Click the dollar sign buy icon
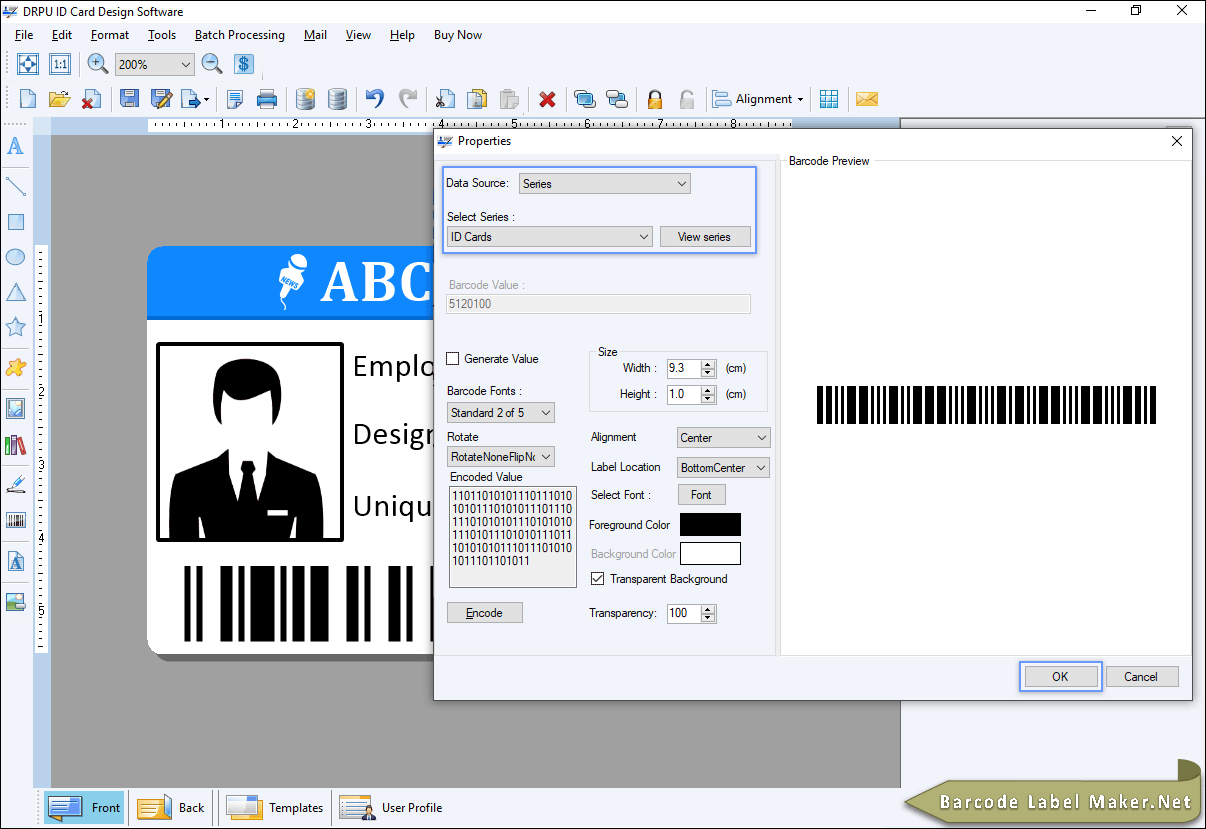This screenshot has height=829, width=1206. (244, 64)
